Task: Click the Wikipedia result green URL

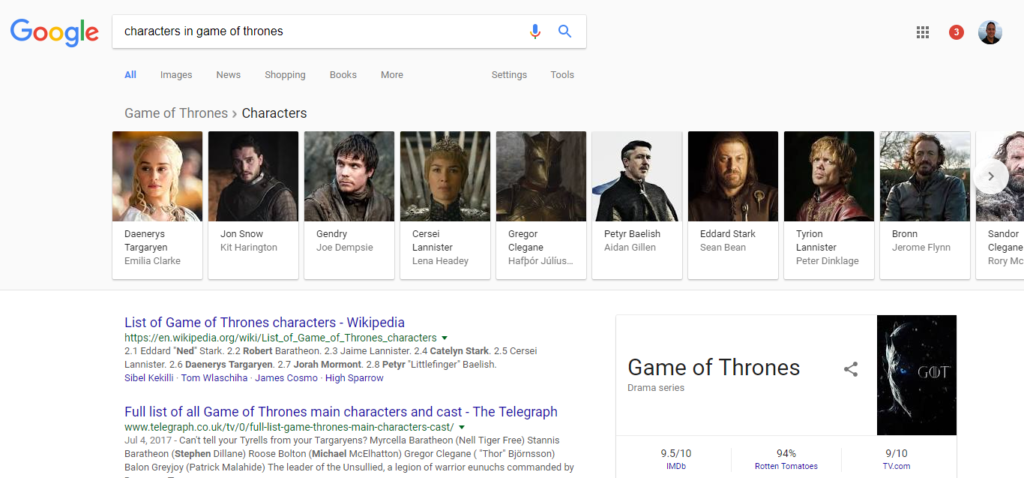Action: (x=280, y=338)
